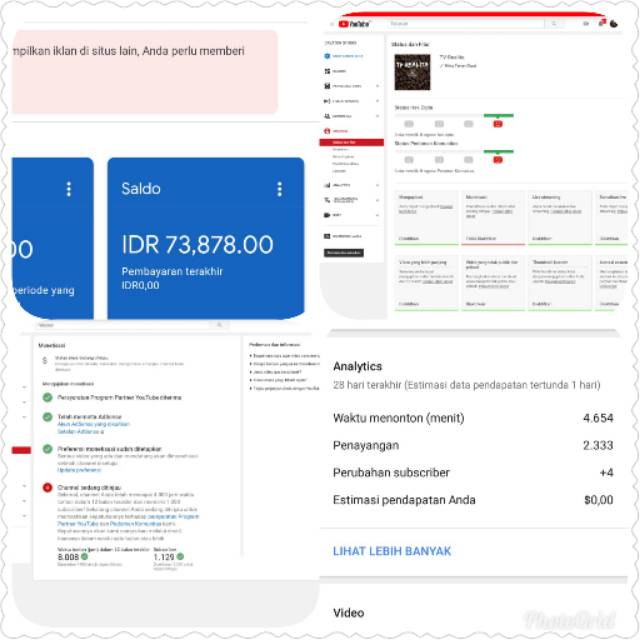The height and width of the screenshot is (640, 640).
Task: Open the notifications bell with red badge
Action: point(602,23)
